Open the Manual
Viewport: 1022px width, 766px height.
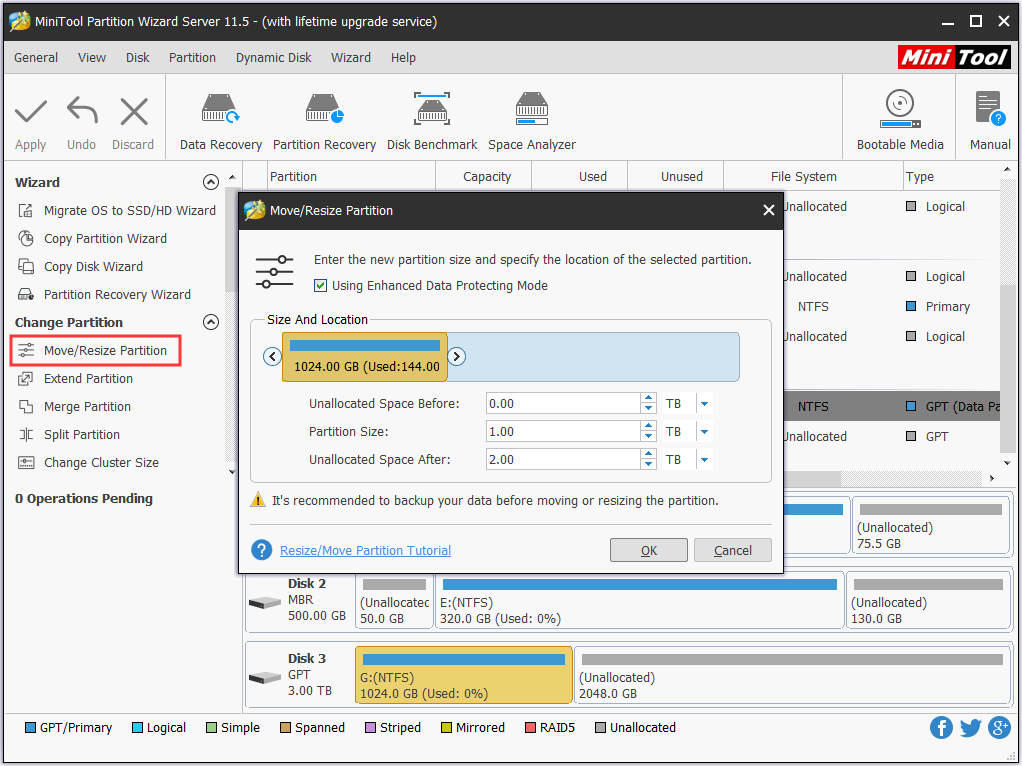(x=989, y=121)
